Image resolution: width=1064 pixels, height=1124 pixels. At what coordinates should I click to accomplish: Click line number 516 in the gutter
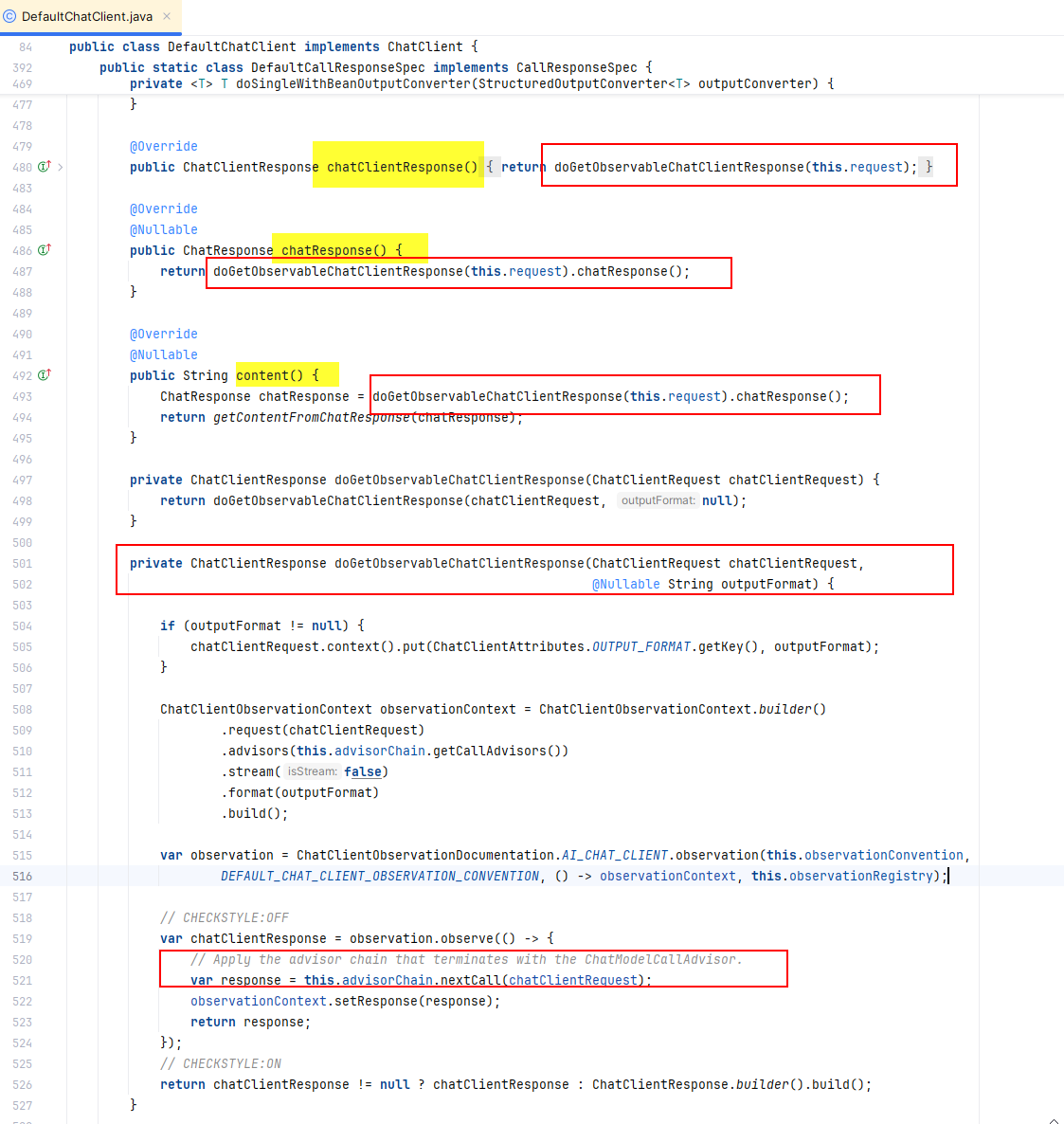click(23, 876)
